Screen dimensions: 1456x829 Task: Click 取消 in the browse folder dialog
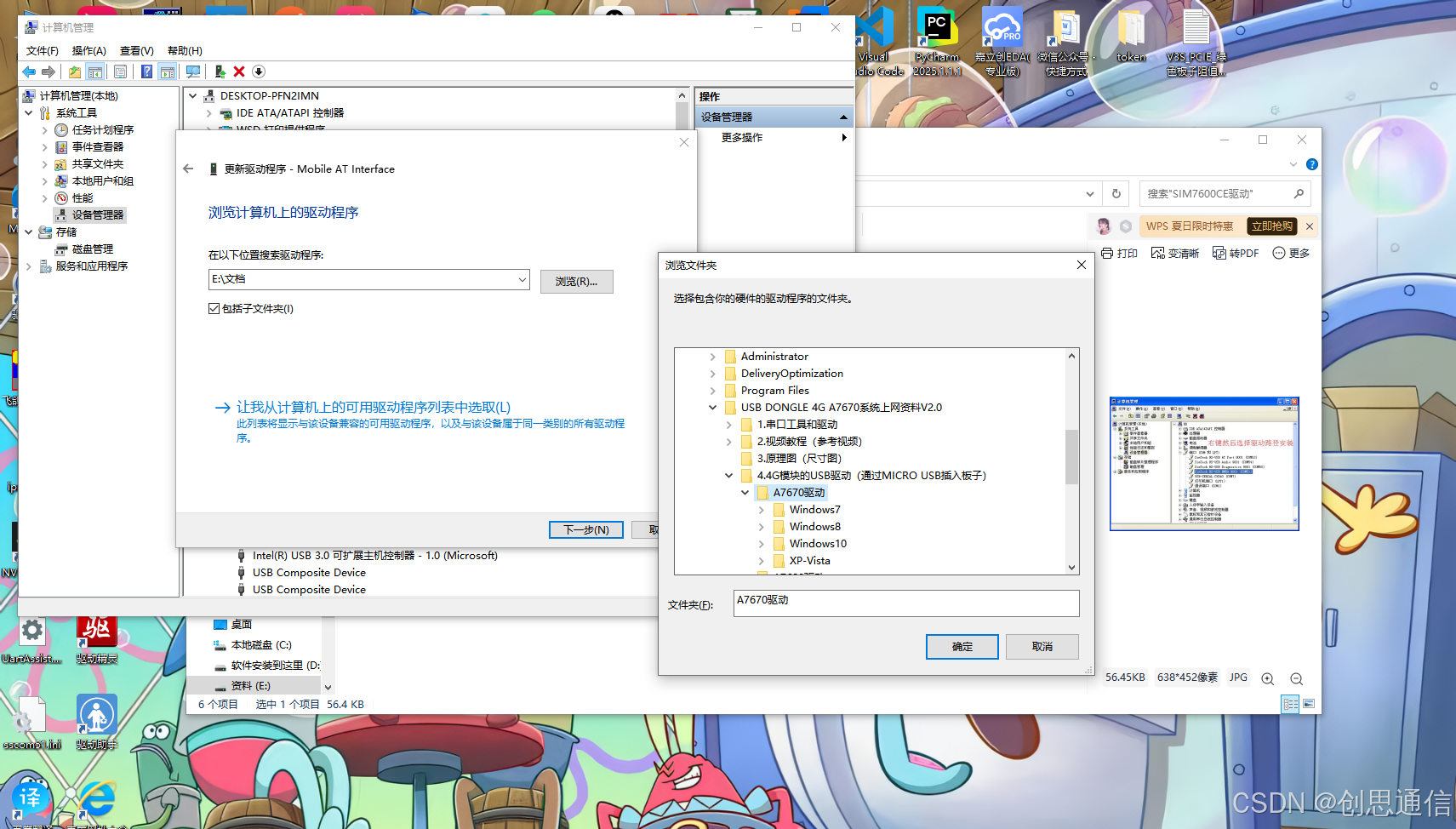click(x=1042, y=647)
